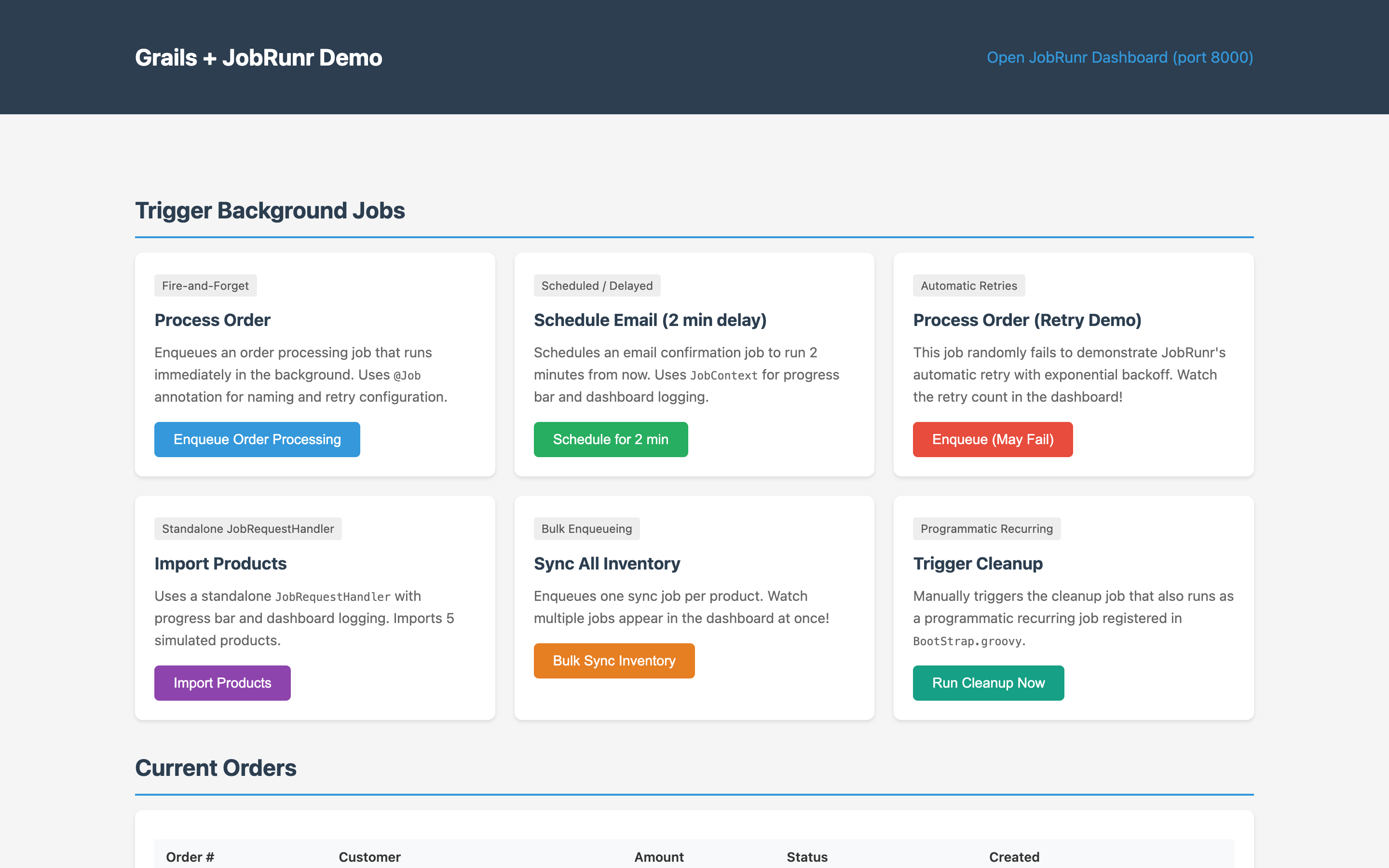Screen dimensions: 1389x868
Task: Click the Process Order card title
Action: tap(212, 320)
